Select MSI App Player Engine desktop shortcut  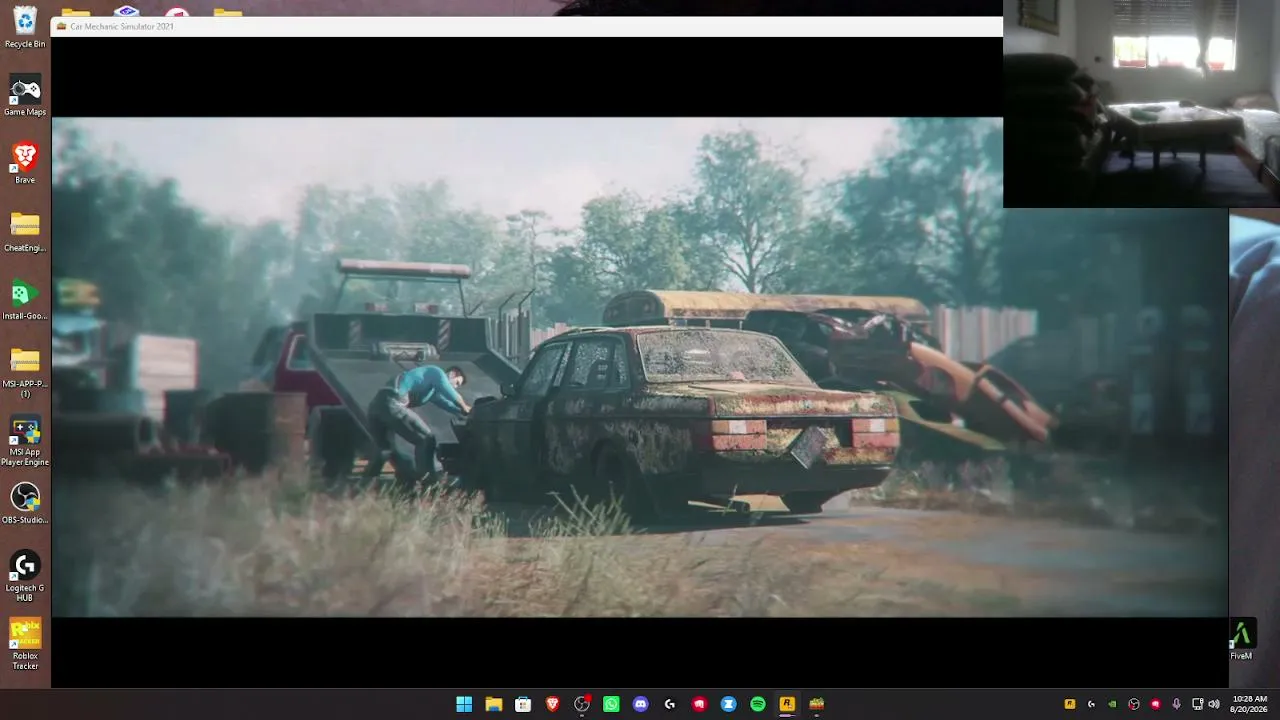tap(25, 440)
